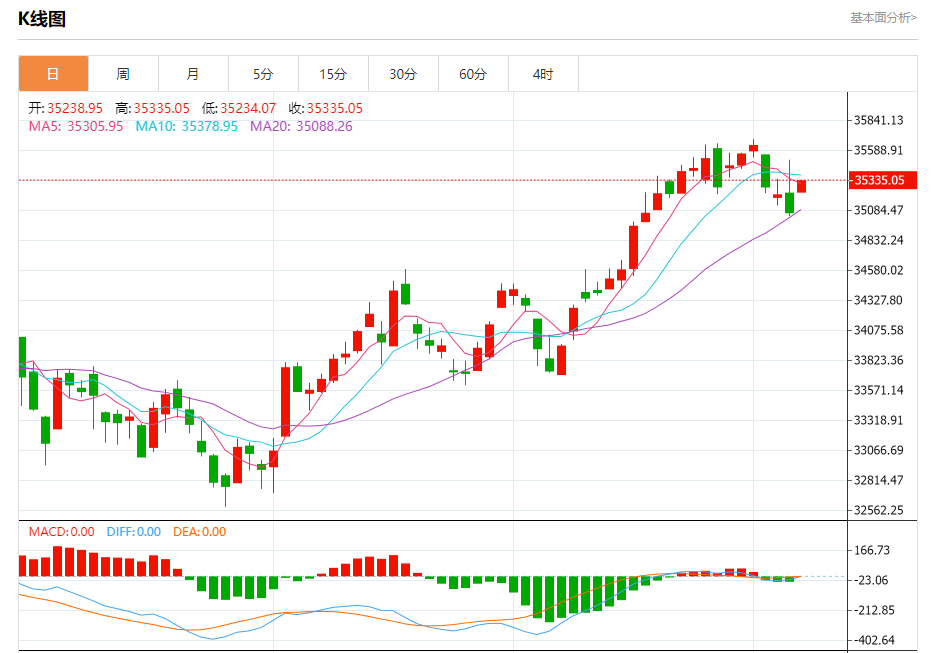Click the 34832.24 axis label
Screen dimensions: 933x653
click(878, 240)
